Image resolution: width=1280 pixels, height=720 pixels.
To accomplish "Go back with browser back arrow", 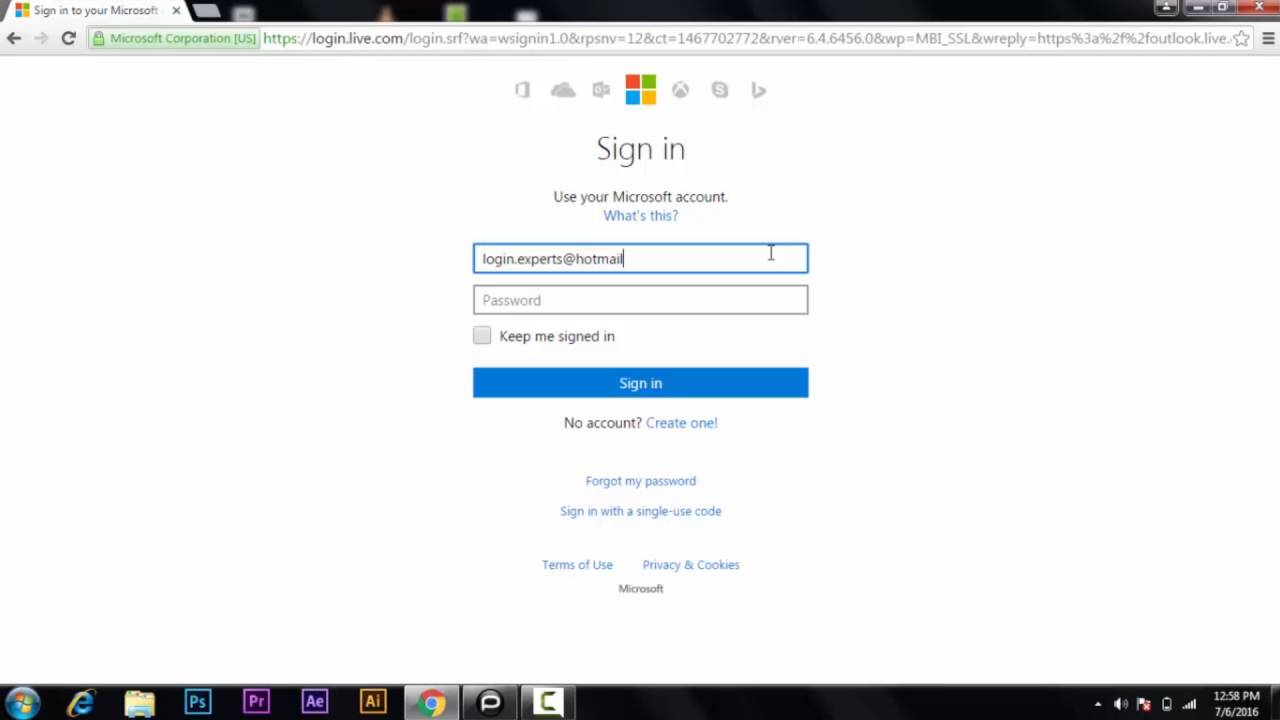I will 13,38.
